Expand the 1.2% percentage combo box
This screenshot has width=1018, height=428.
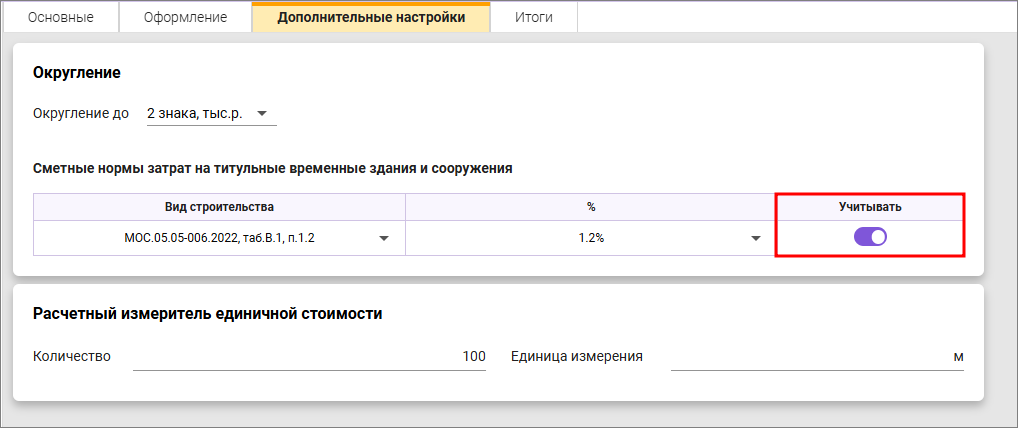tap(590, 238)
